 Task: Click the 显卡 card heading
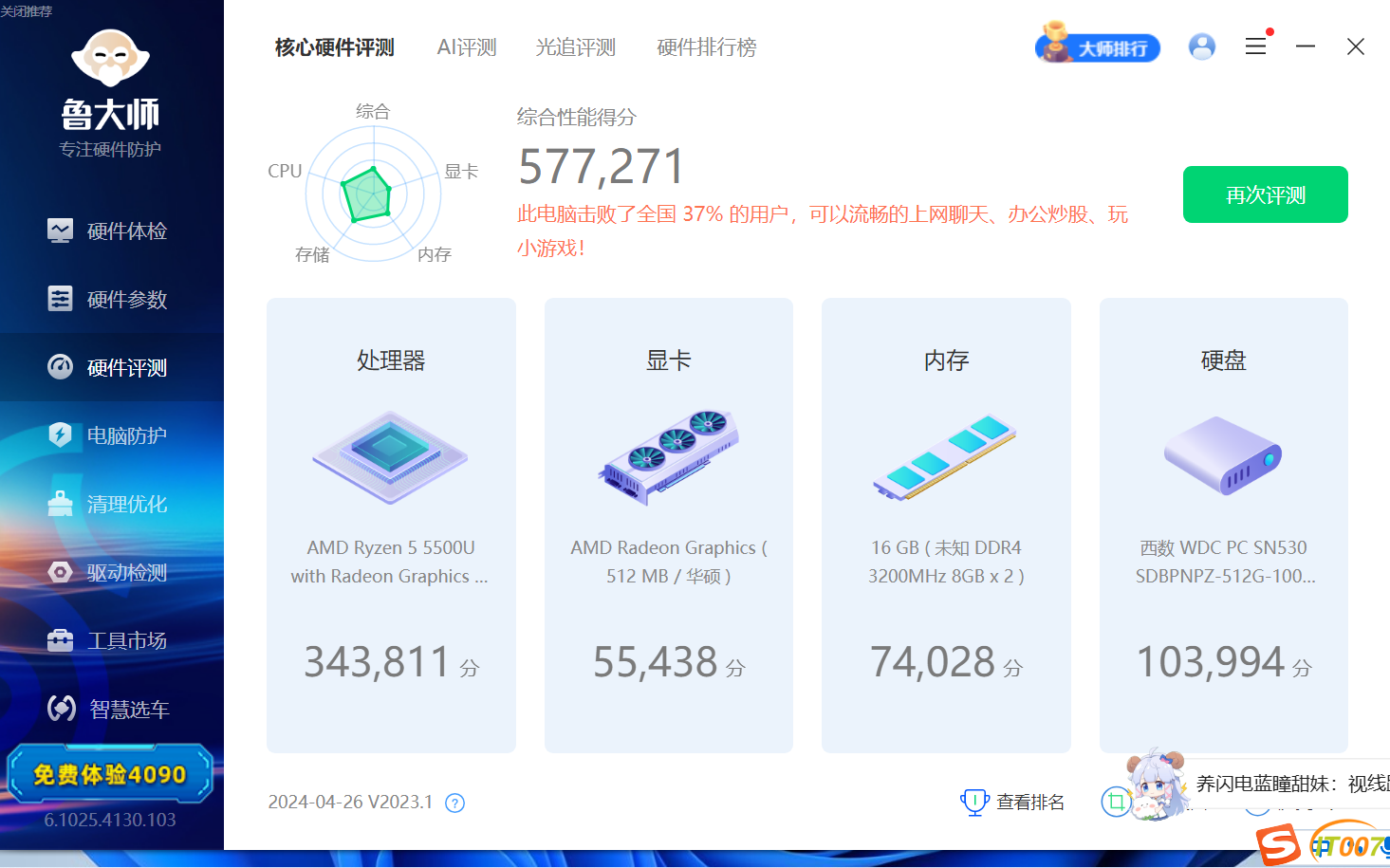[x=669, y=360]
